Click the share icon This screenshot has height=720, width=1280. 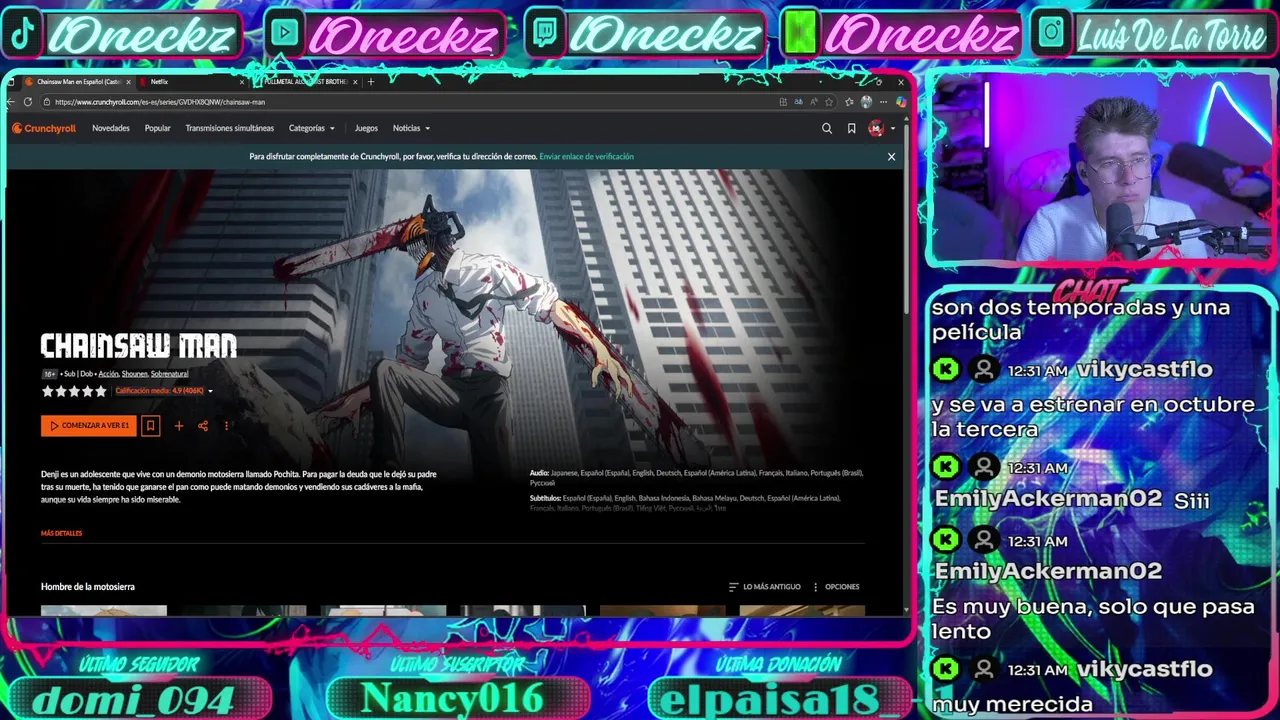pyautogui.click(x=203, y=425)
